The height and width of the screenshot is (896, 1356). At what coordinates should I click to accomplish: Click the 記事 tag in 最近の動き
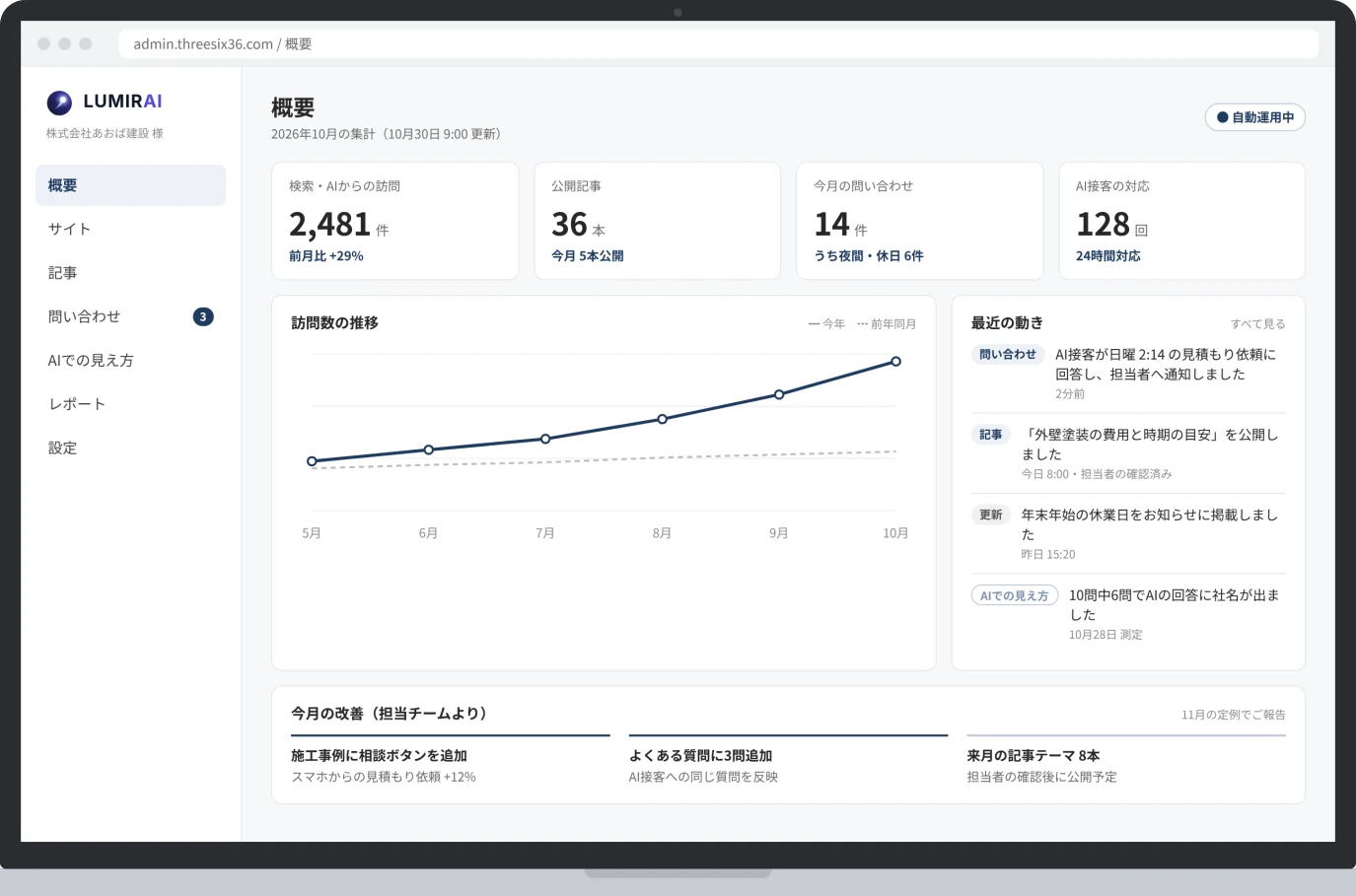coord(990,435)
